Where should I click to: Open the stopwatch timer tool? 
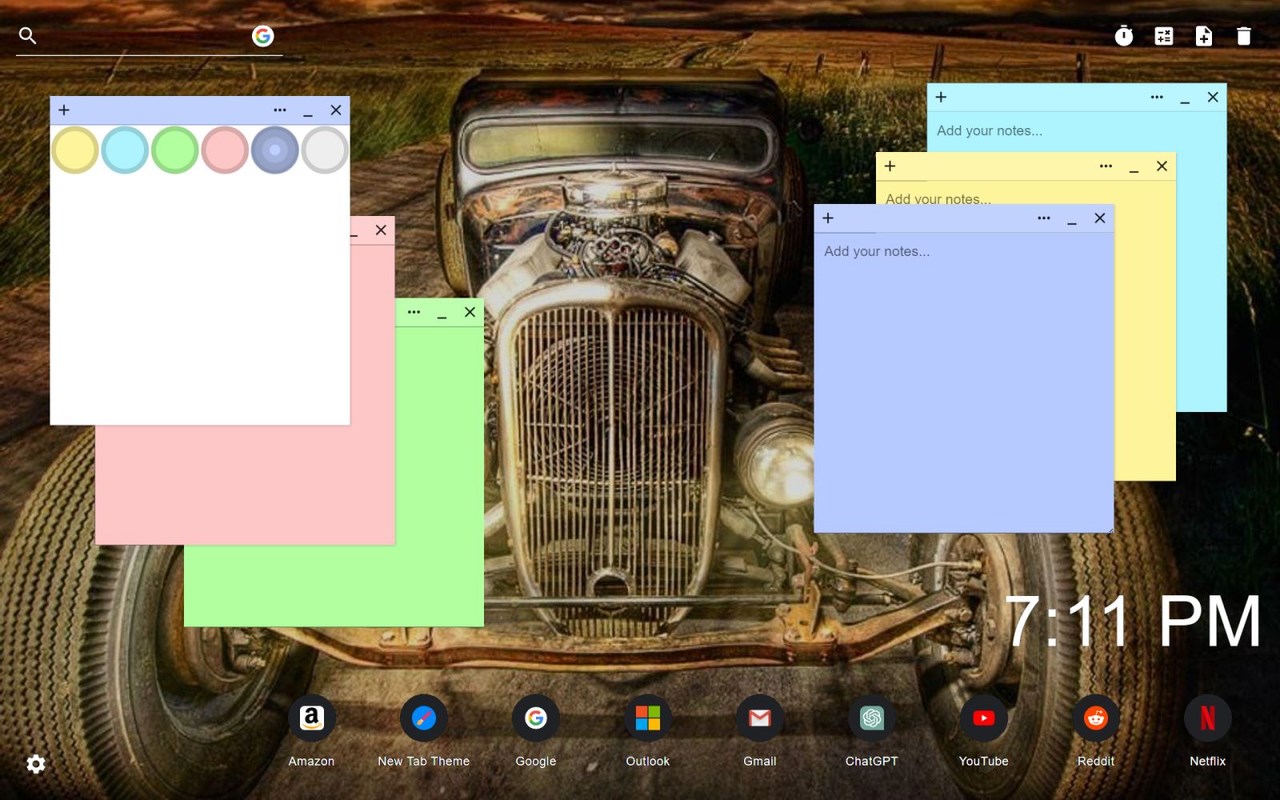click(x=1124, y=36)
